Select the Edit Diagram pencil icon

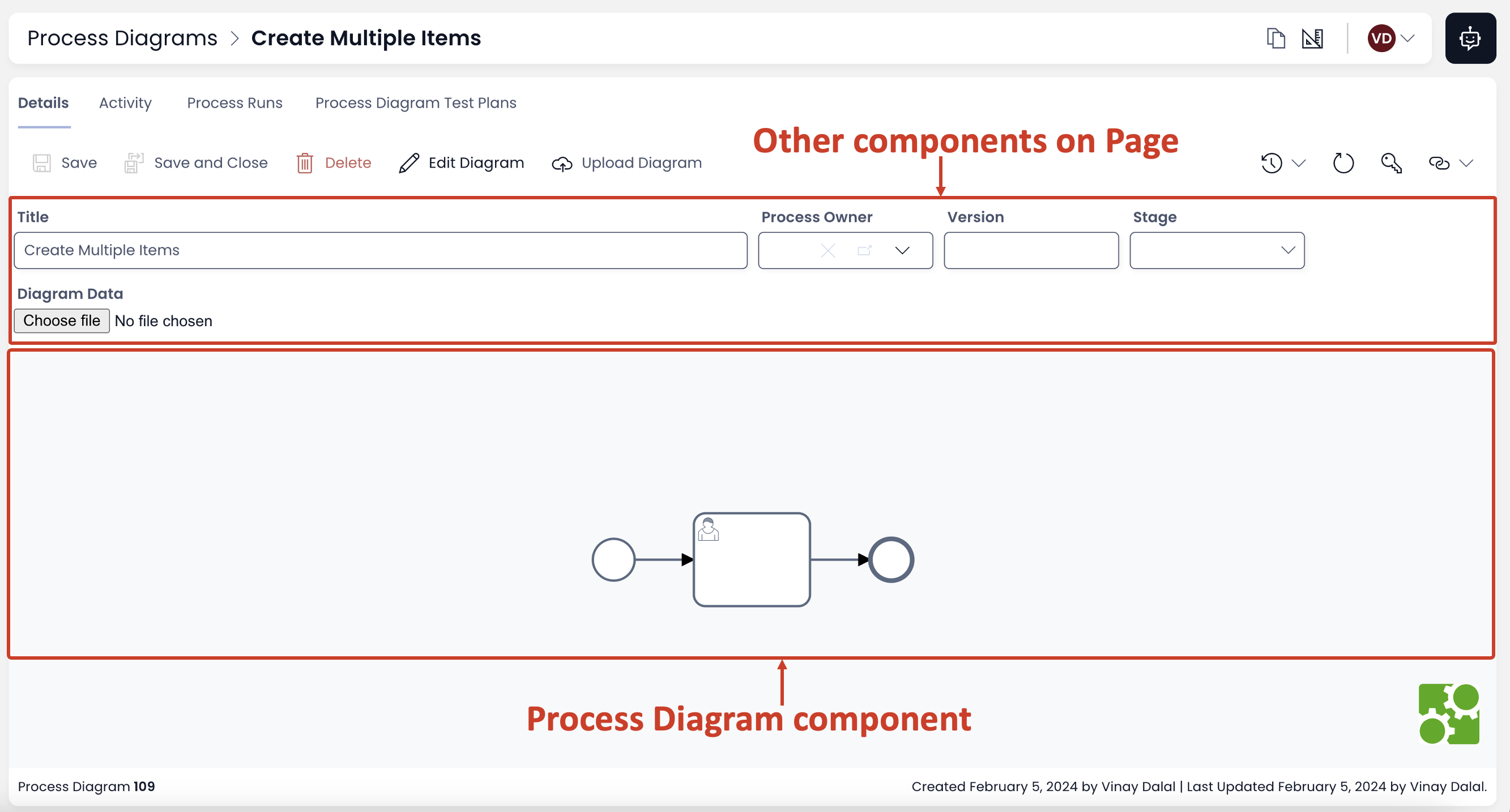click(x=408, y=163)
